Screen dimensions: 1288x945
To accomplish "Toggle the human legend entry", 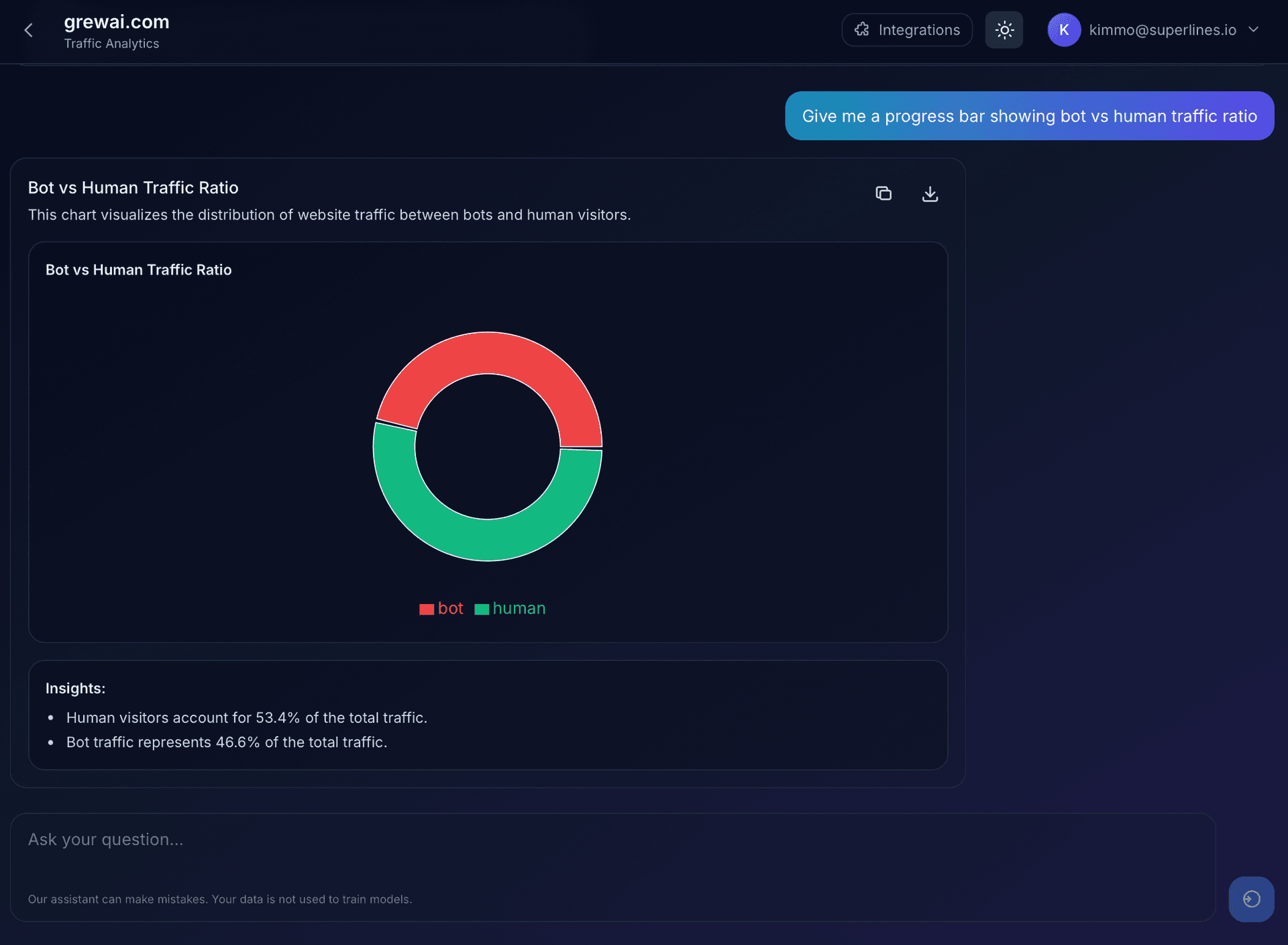I will coord(510,609).
